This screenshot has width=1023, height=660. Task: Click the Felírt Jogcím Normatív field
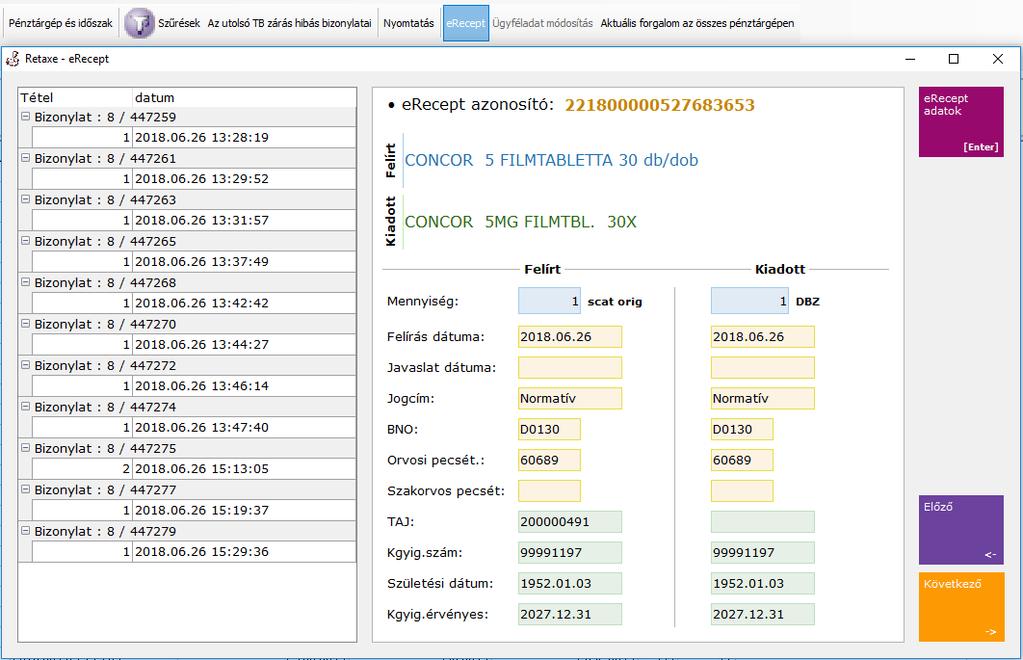tap(570, 398)
